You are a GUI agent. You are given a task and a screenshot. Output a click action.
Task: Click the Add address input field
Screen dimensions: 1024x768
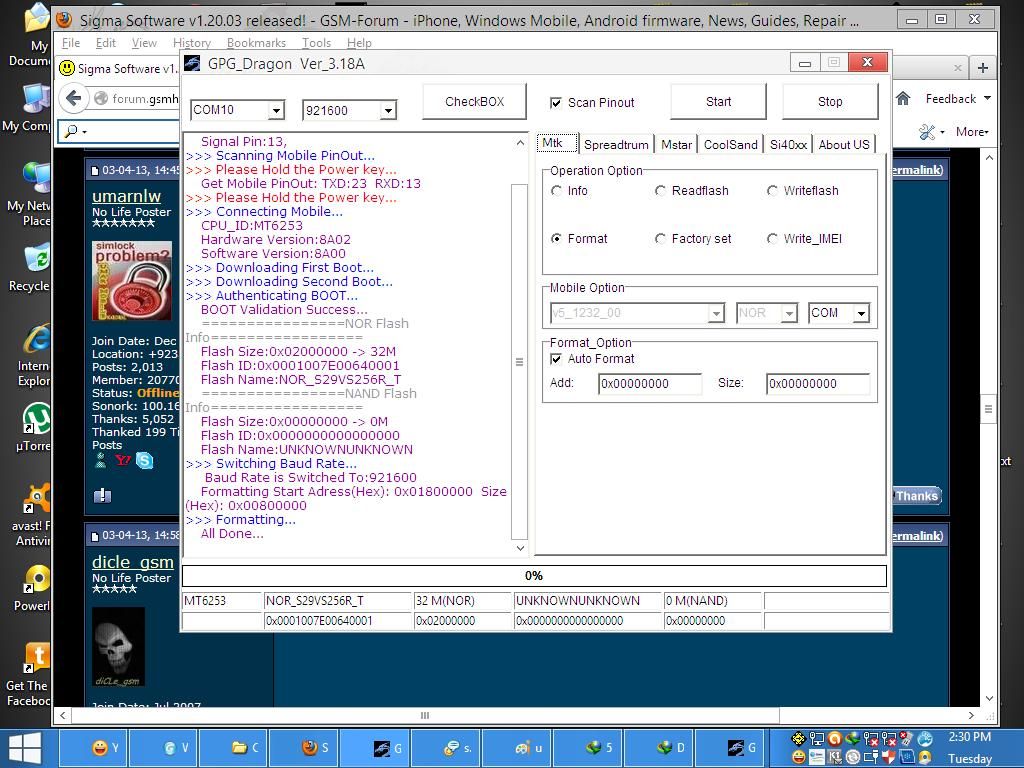point(649,383)
